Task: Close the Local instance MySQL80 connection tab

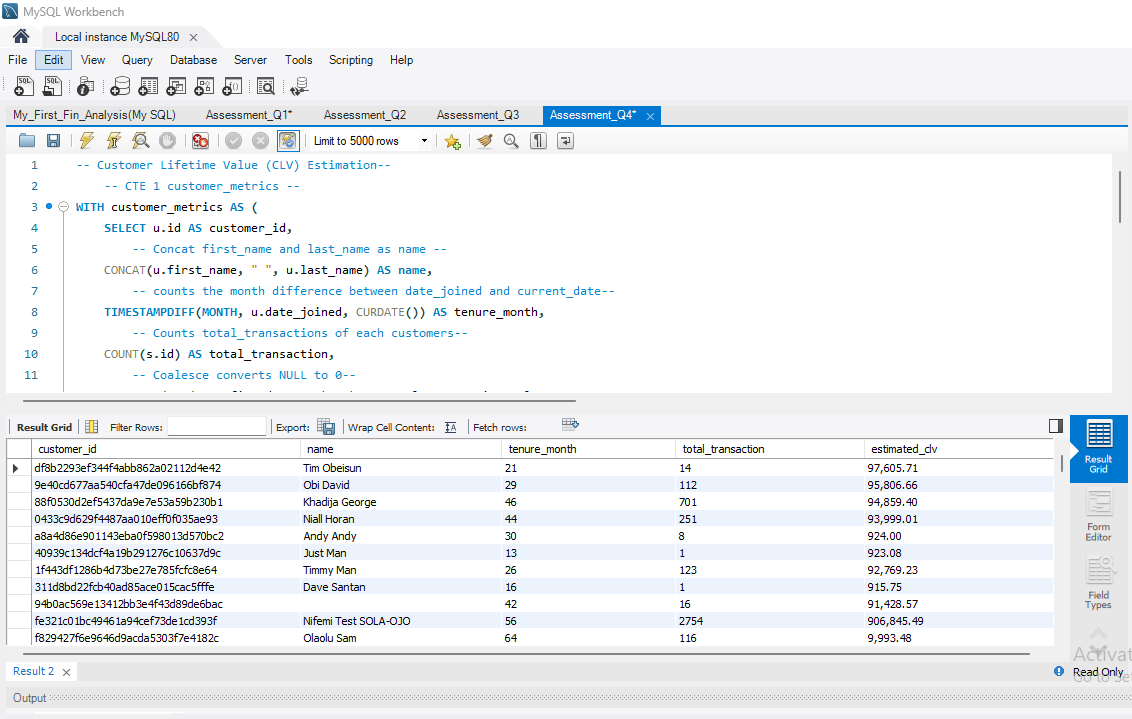Action: click(x=193, y=37)
